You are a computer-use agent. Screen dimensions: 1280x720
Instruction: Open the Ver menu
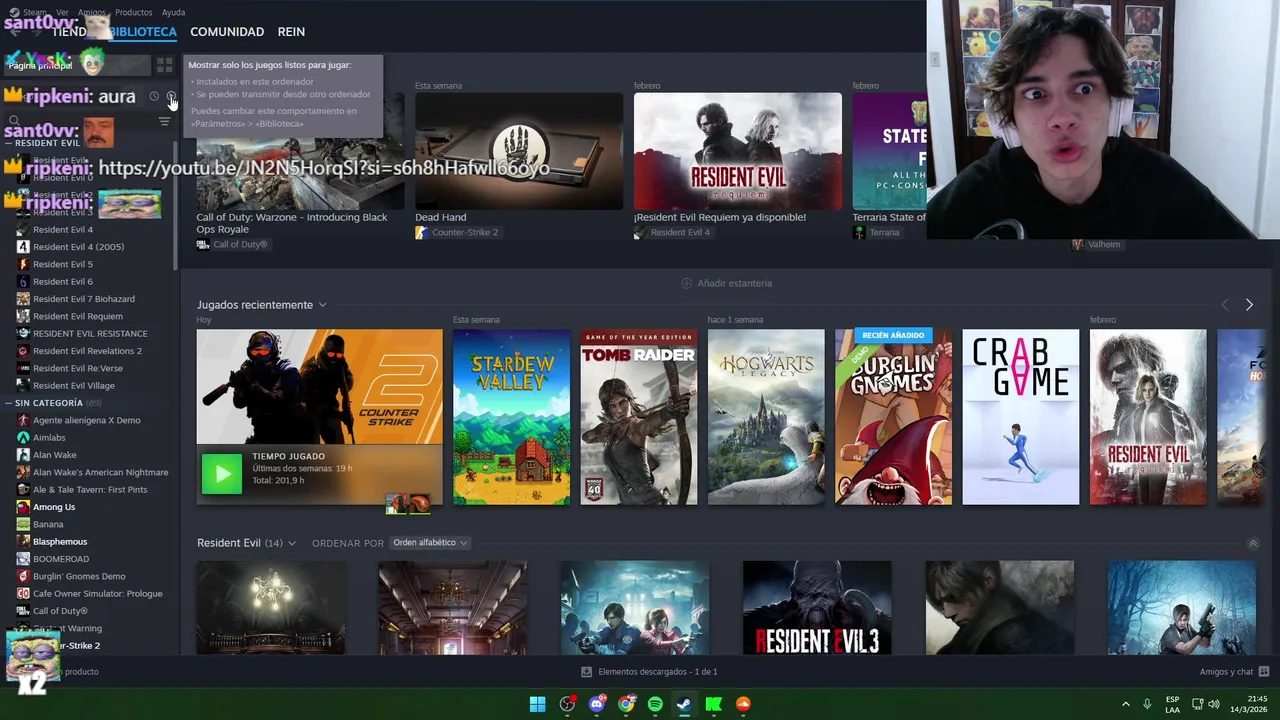(x=62, y=12)
